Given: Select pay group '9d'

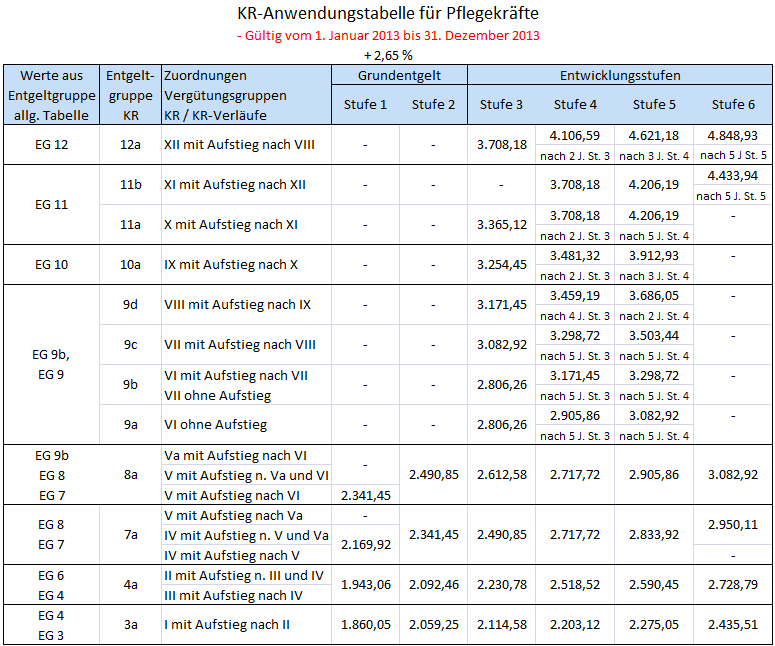Looking at the screenshot, I should point(130,304).
